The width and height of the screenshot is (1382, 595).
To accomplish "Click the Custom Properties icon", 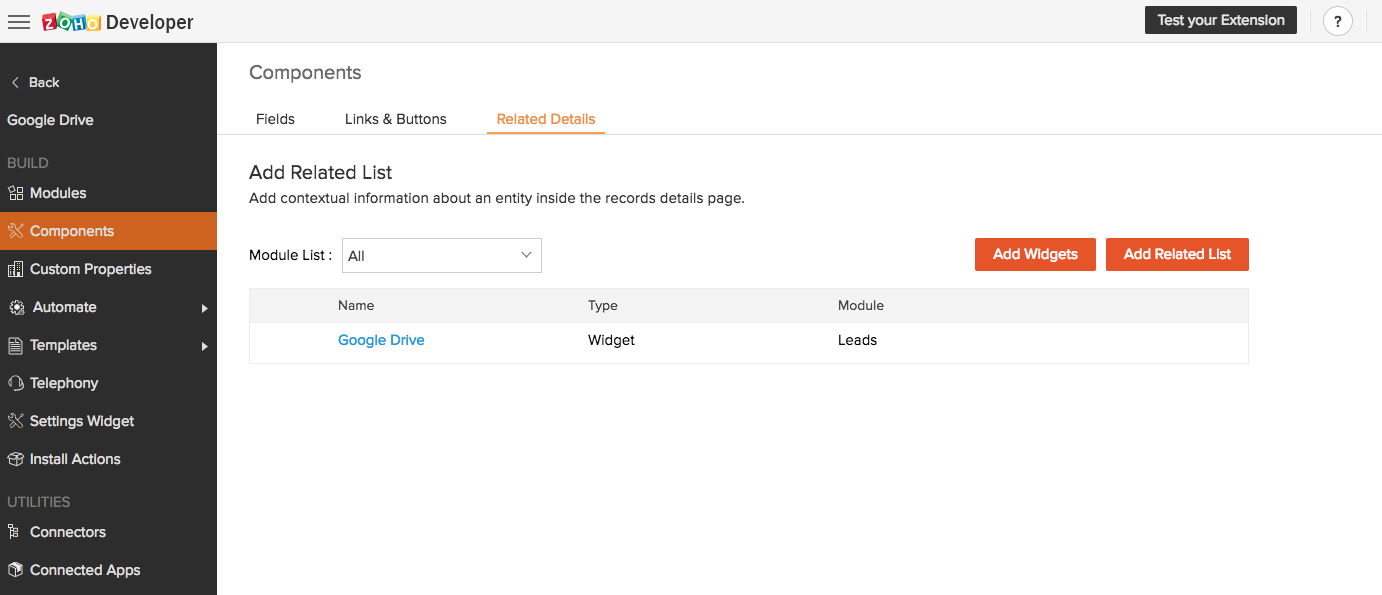I will coord(15,269).
